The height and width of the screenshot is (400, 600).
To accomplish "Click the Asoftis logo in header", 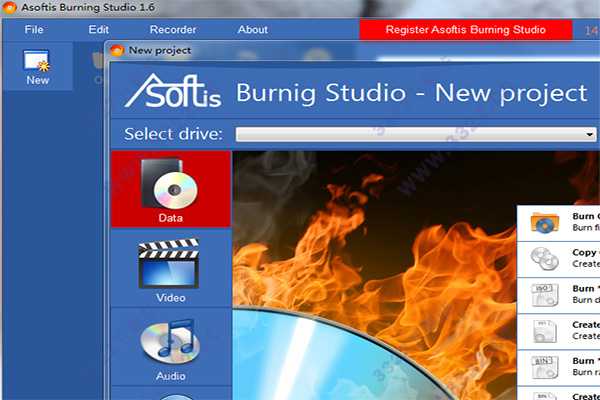I will 173,91.
